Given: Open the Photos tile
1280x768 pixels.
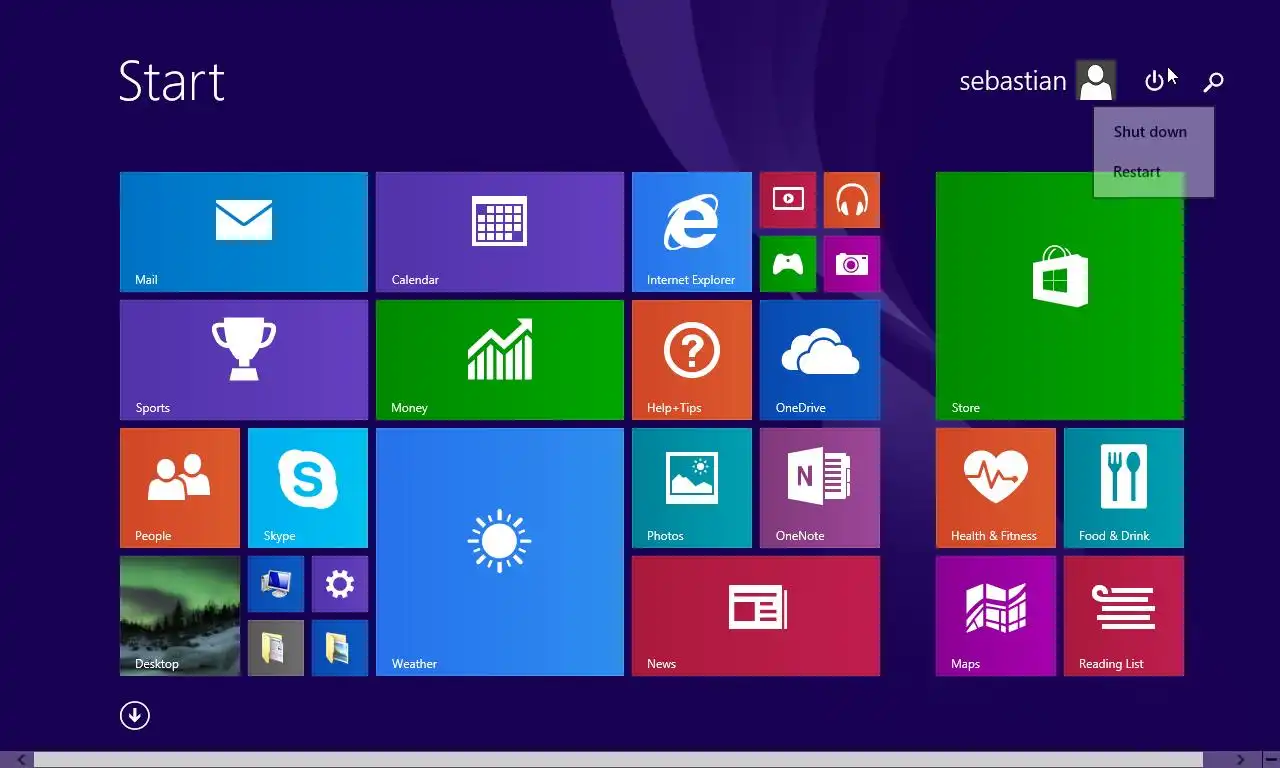Looking at the screenshot, I should click(x=692, y=488).
